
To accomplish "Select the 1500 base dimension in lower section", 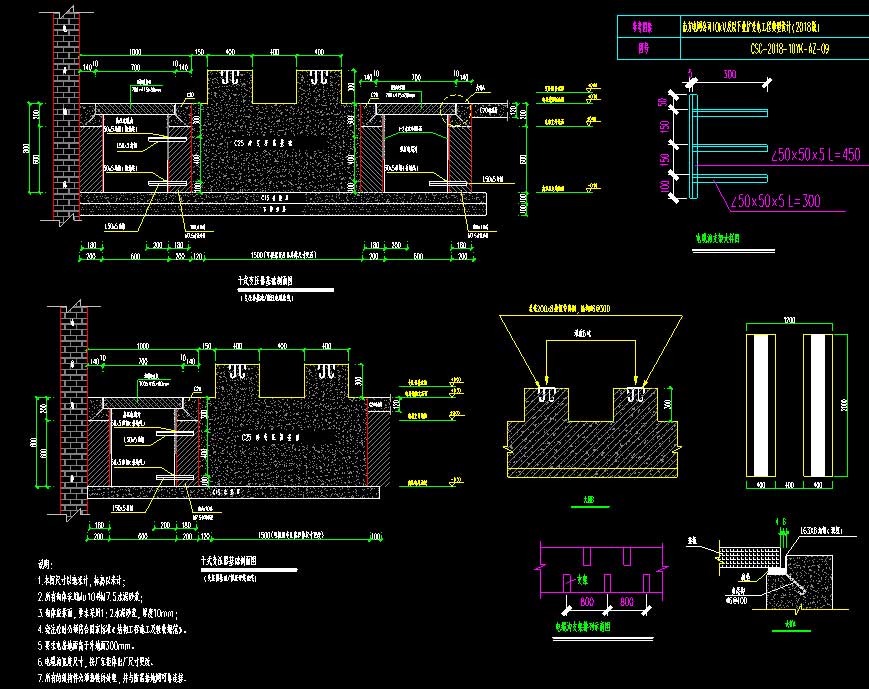I will click(x=291, y=535).
